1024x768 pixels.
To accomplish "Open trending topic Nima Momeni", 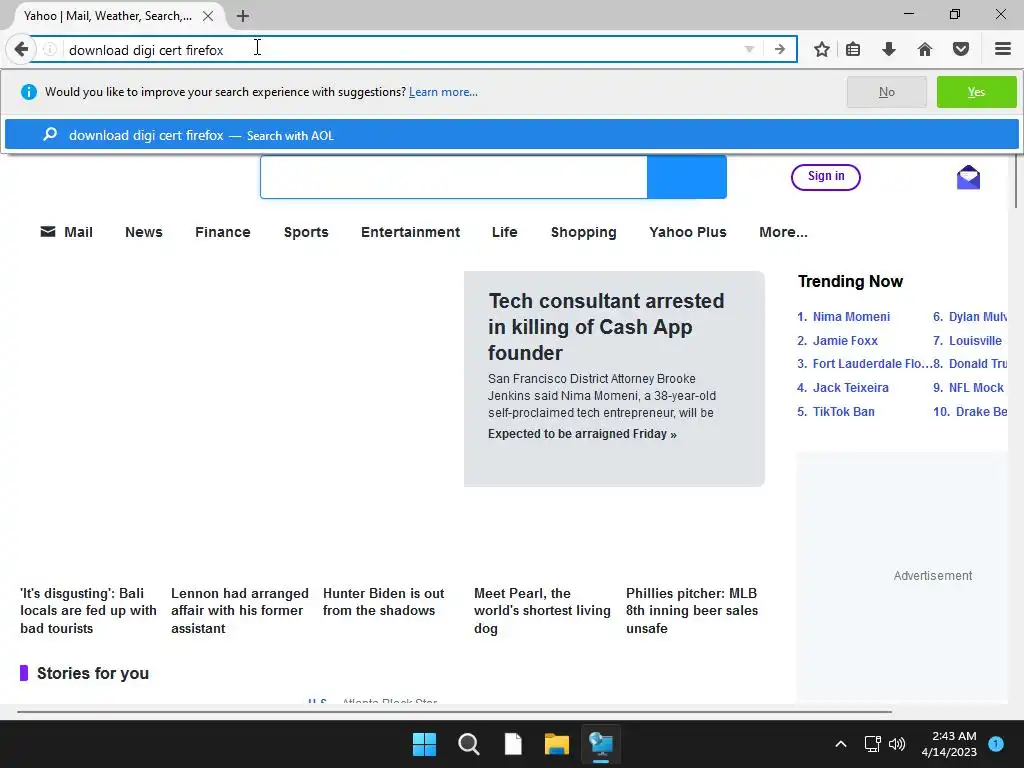I will click(x=851, y=317).
